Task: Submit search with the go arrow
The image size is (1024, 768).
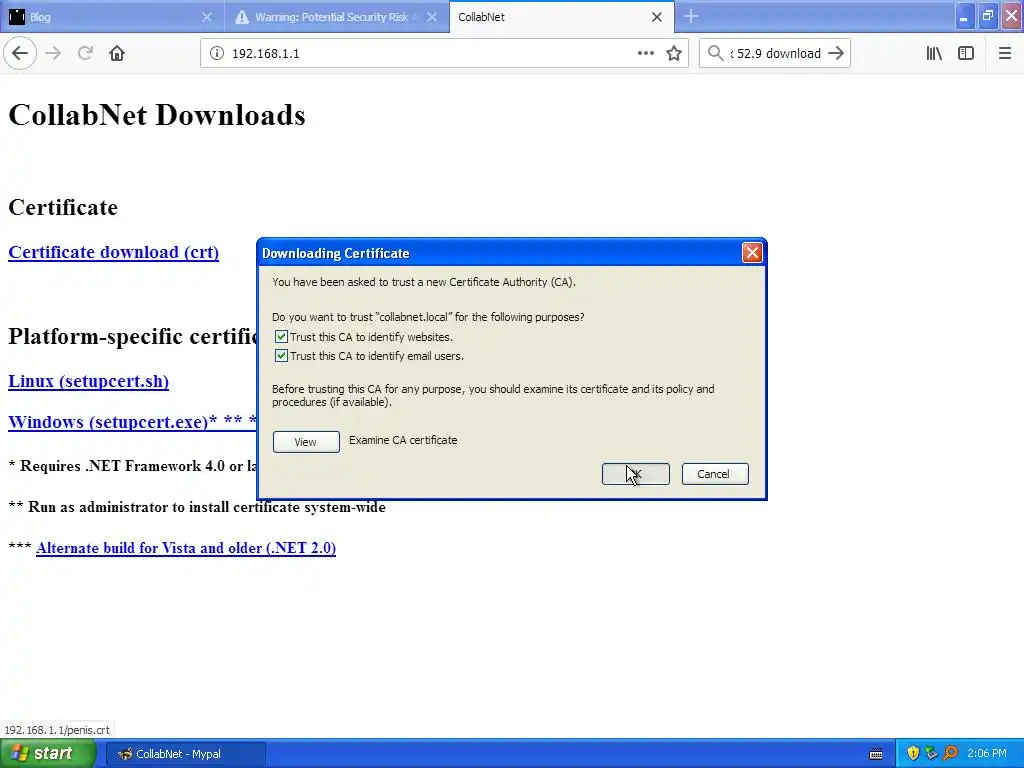Action: (x=836, y=54)
